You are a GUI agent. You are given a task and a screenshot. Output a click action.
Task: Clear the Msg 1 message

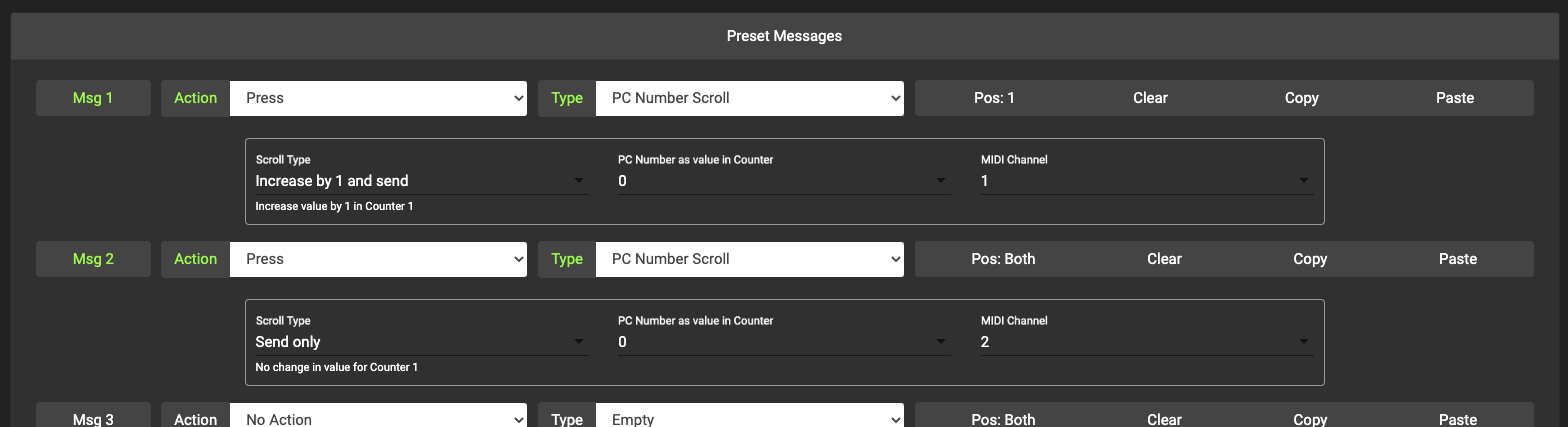(1150, 98)
